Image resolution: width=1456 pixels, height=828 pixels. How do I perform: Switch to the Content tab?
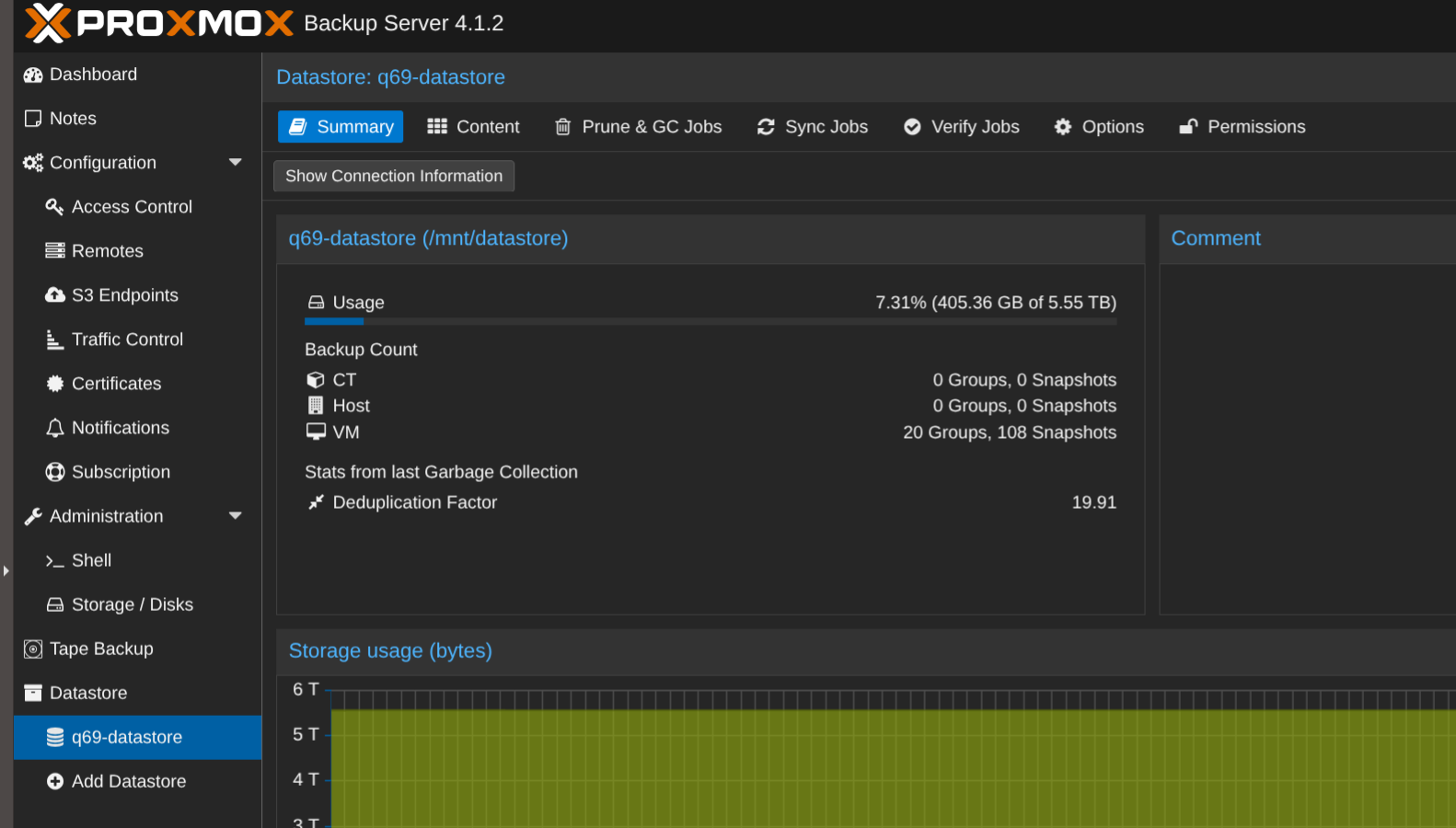(474, 127)
